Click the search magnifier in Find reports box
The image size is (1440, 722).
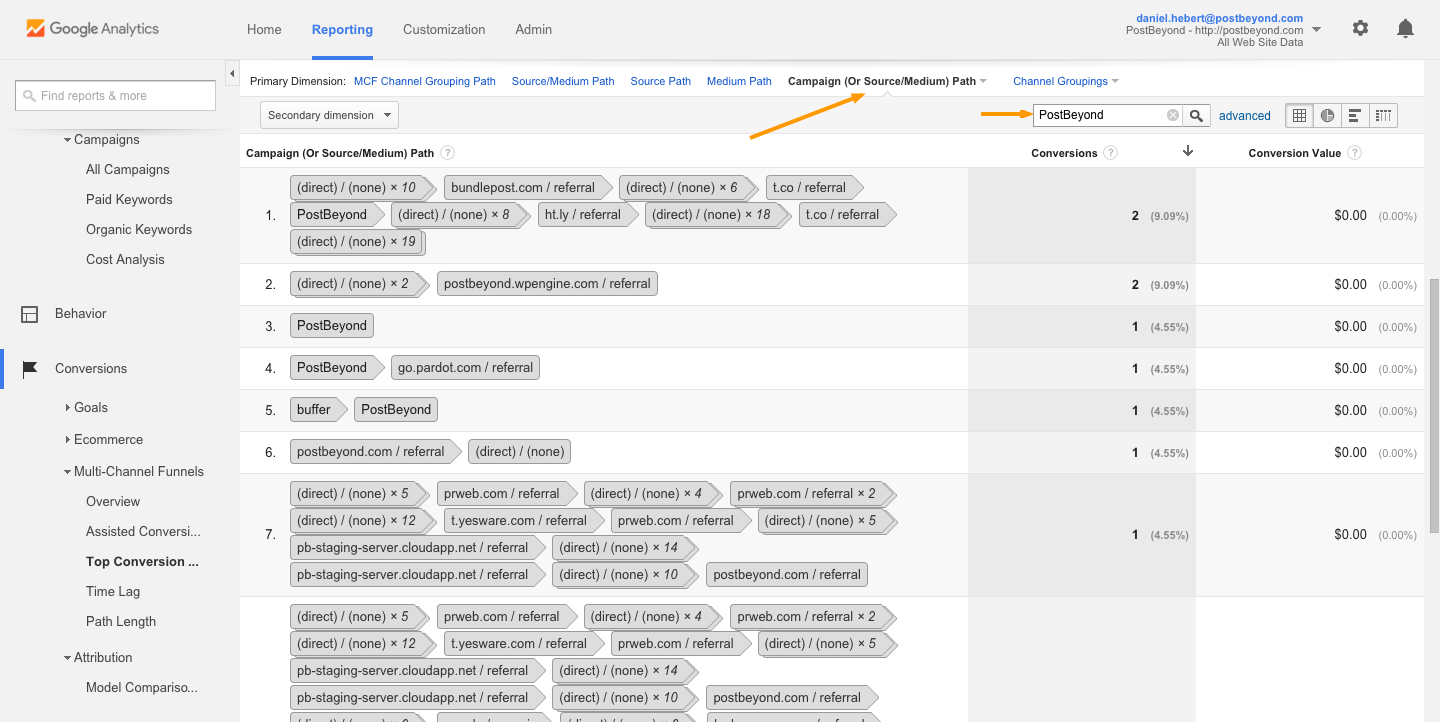click(x=29, y=96)
